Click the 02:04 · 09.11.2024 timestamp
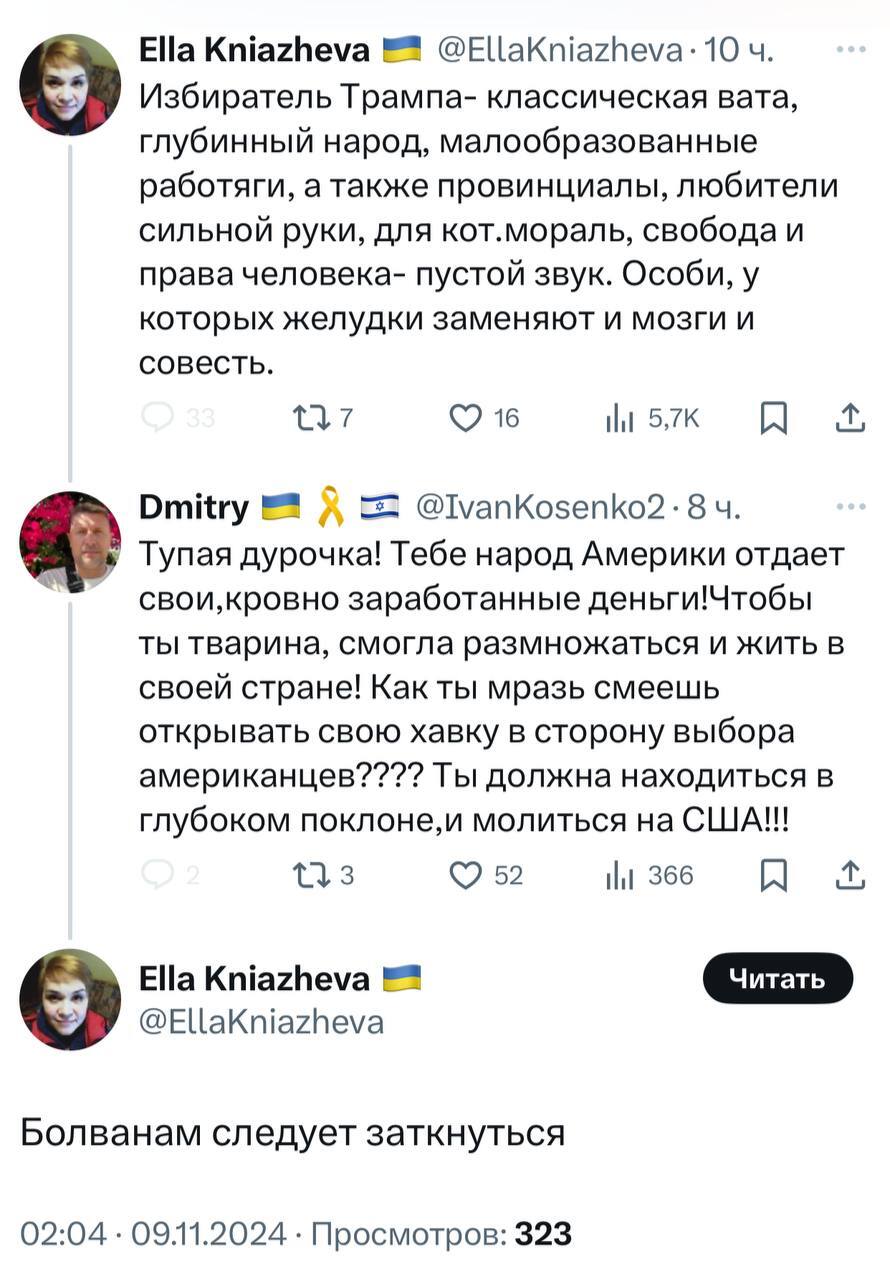The image size is (890, 1280). click(x=153, y=1233)
